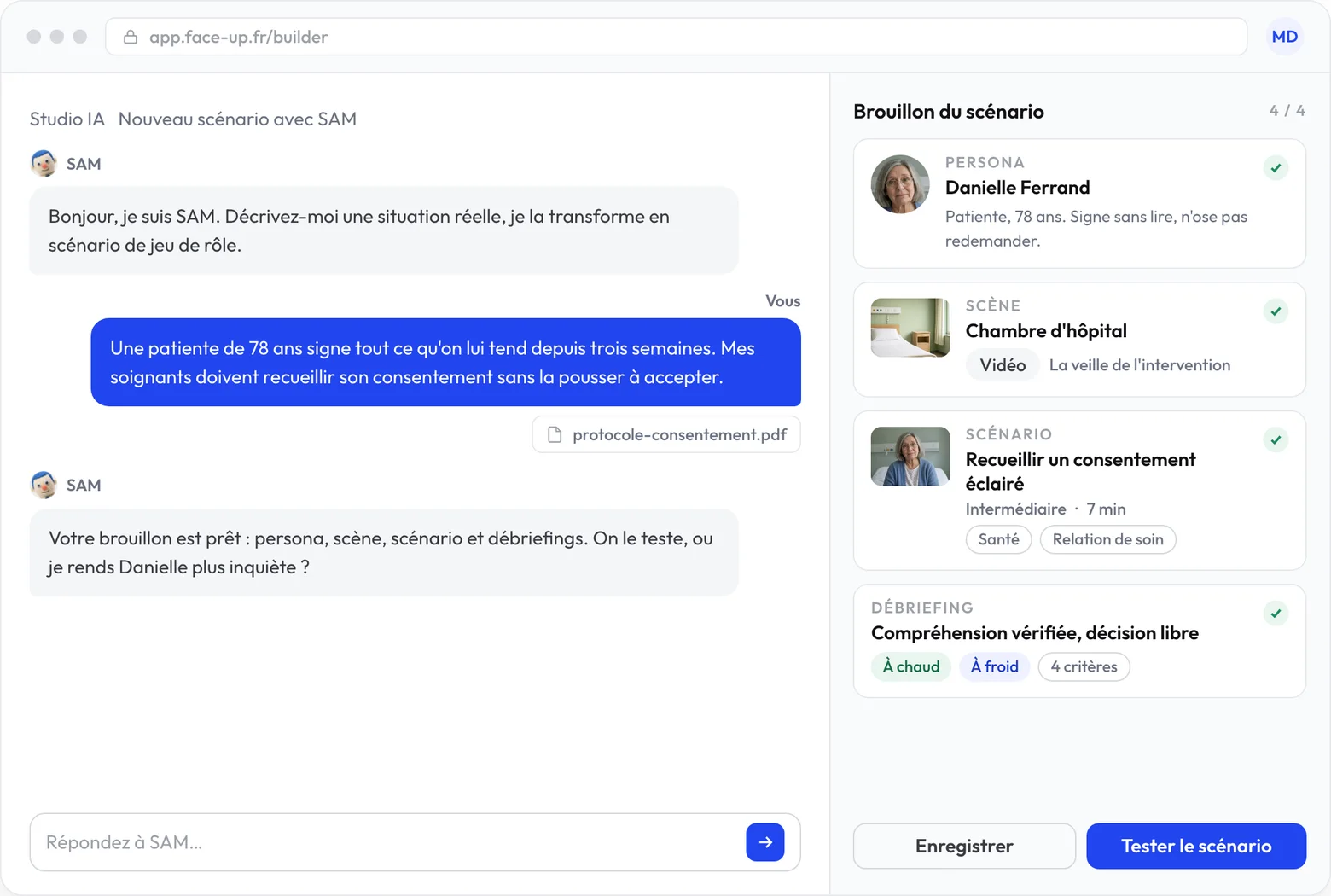Click the file icon of protocole-consentement.pdf

click(555, 434)
